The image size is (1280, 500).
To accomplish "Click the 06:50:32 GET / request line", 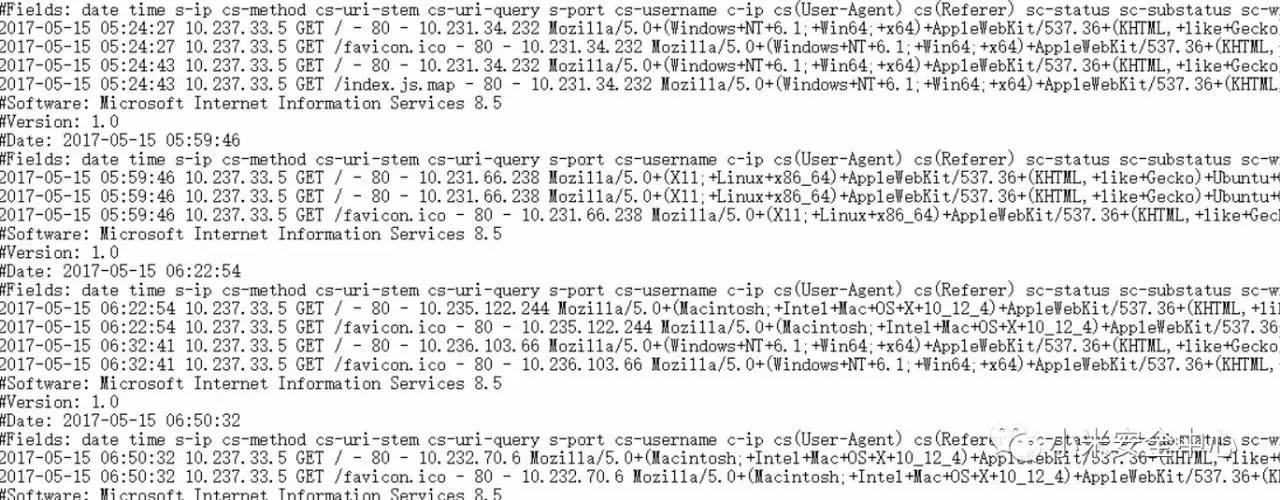I will pyautogui.click(x=640, y=458).
